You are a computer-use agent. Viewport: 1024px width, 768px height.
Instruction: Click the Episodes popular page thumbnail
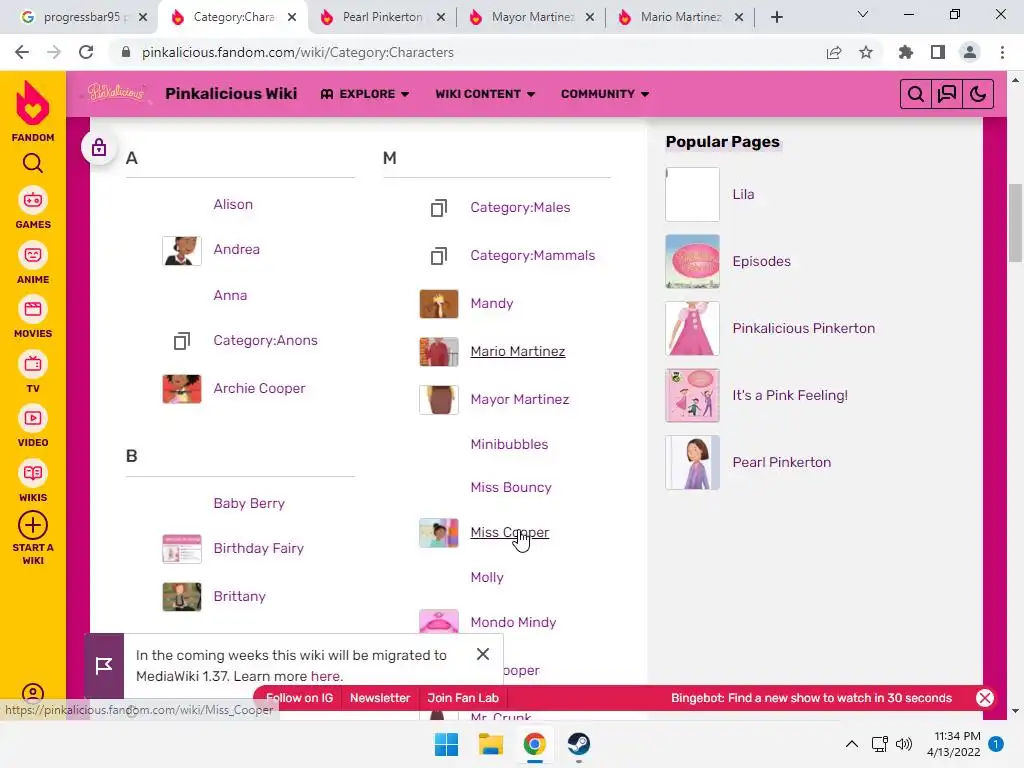coord(692,261)
